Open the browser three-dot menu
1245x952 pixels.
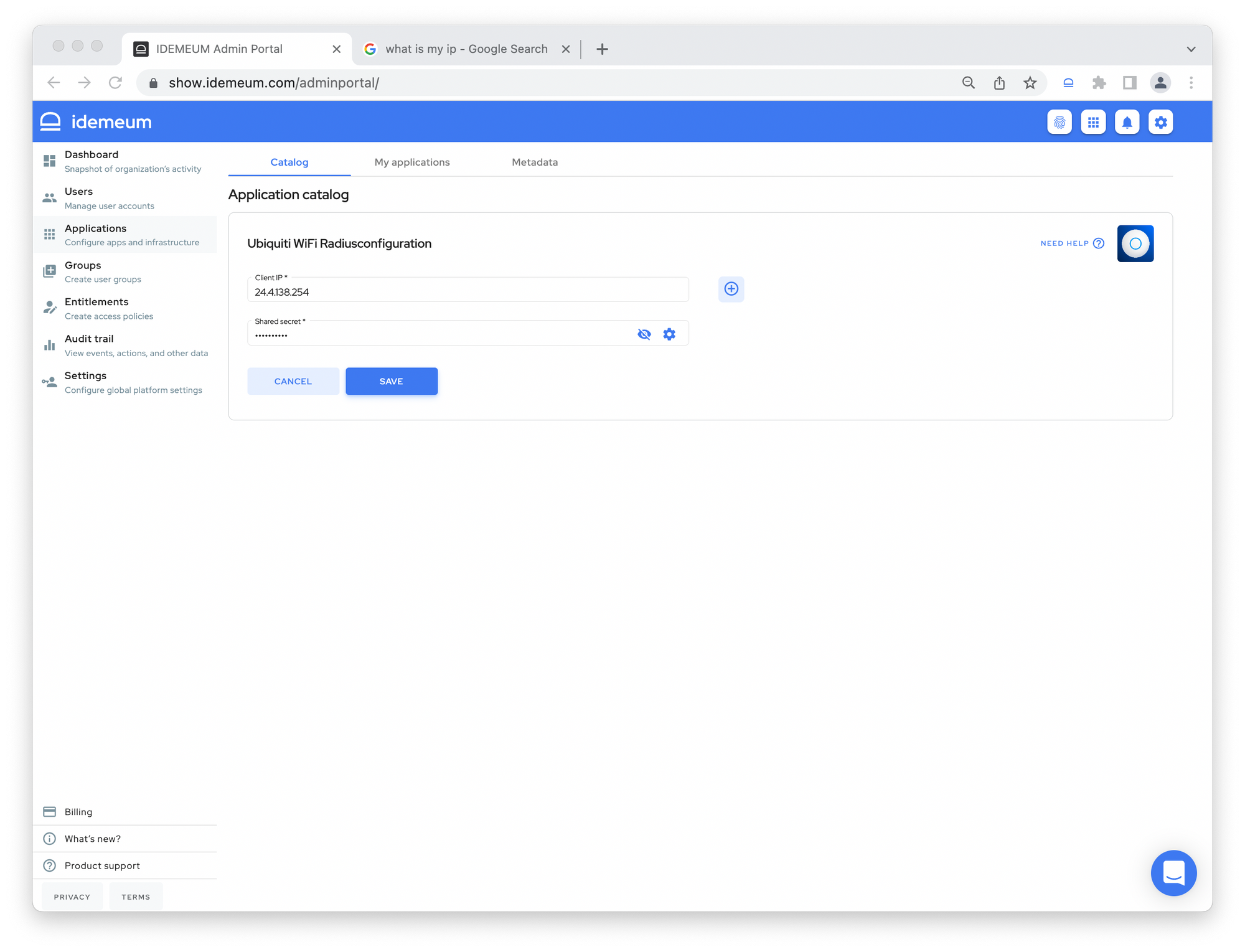[1191, 83]
